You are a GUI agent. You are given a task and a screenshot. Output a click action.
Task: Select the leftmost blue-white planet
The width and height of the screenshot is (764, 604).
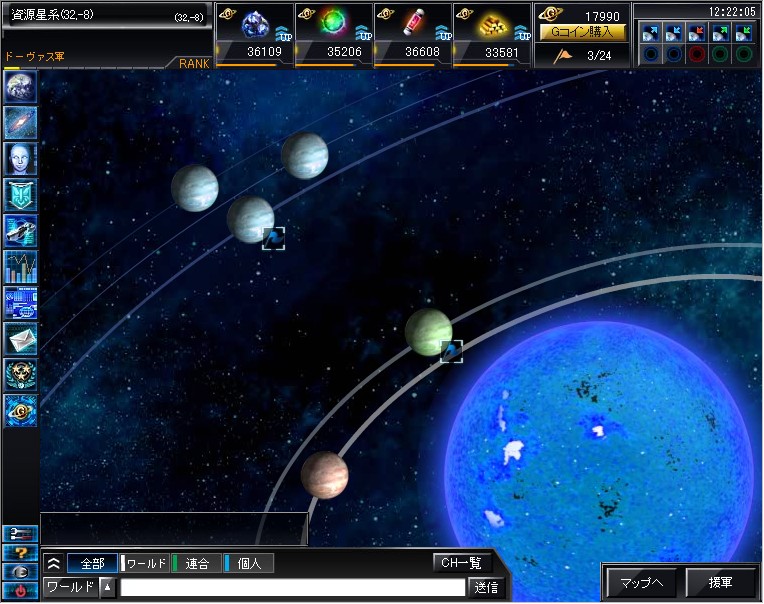[195, 188]
